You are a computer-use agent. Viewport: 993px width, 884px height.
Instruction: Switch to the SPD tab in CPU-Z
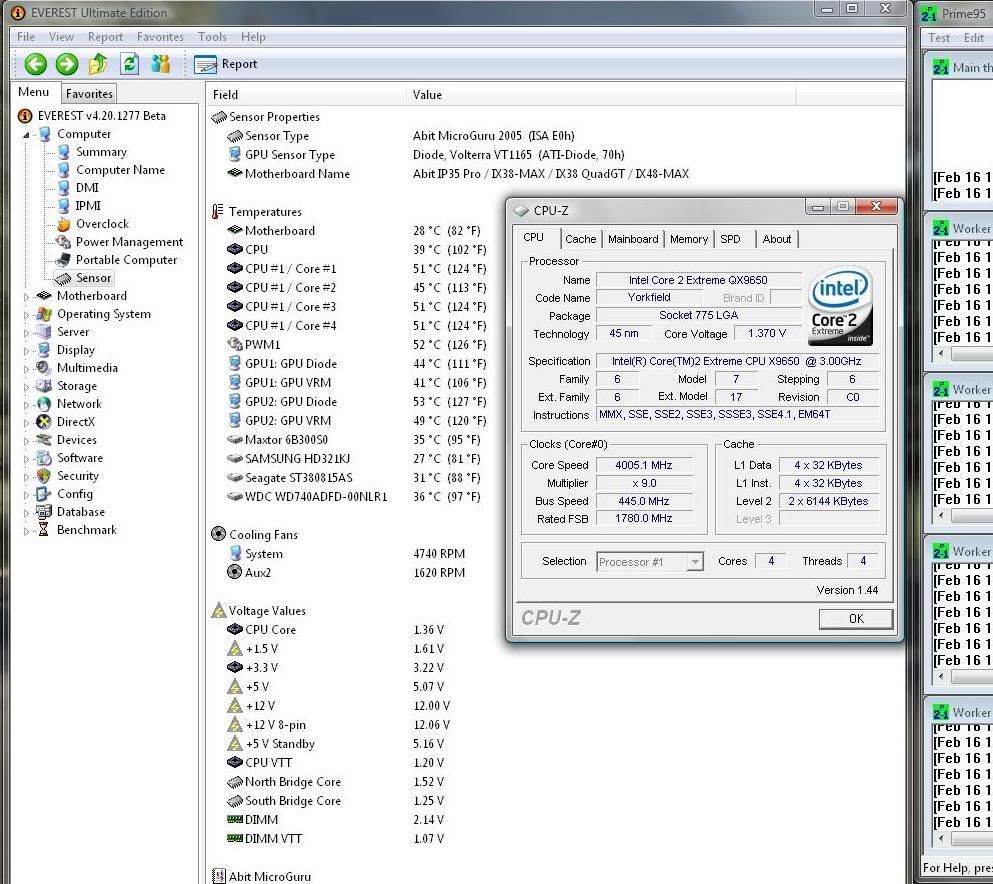[730, 239]
